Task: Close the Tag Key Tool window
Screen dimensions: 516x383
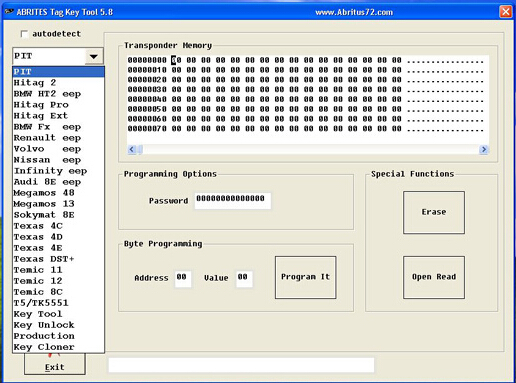Action: click(506, 12)
